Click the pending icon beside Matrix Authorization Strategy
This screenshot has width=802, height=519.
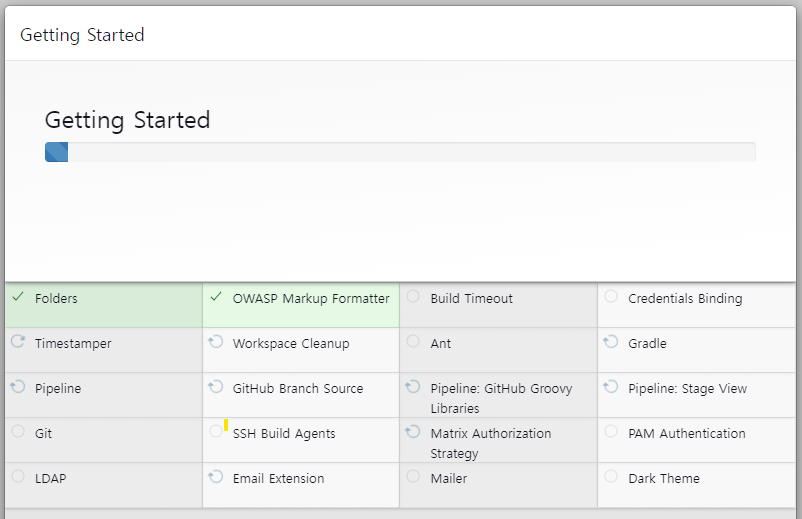[x=413, y=431]
